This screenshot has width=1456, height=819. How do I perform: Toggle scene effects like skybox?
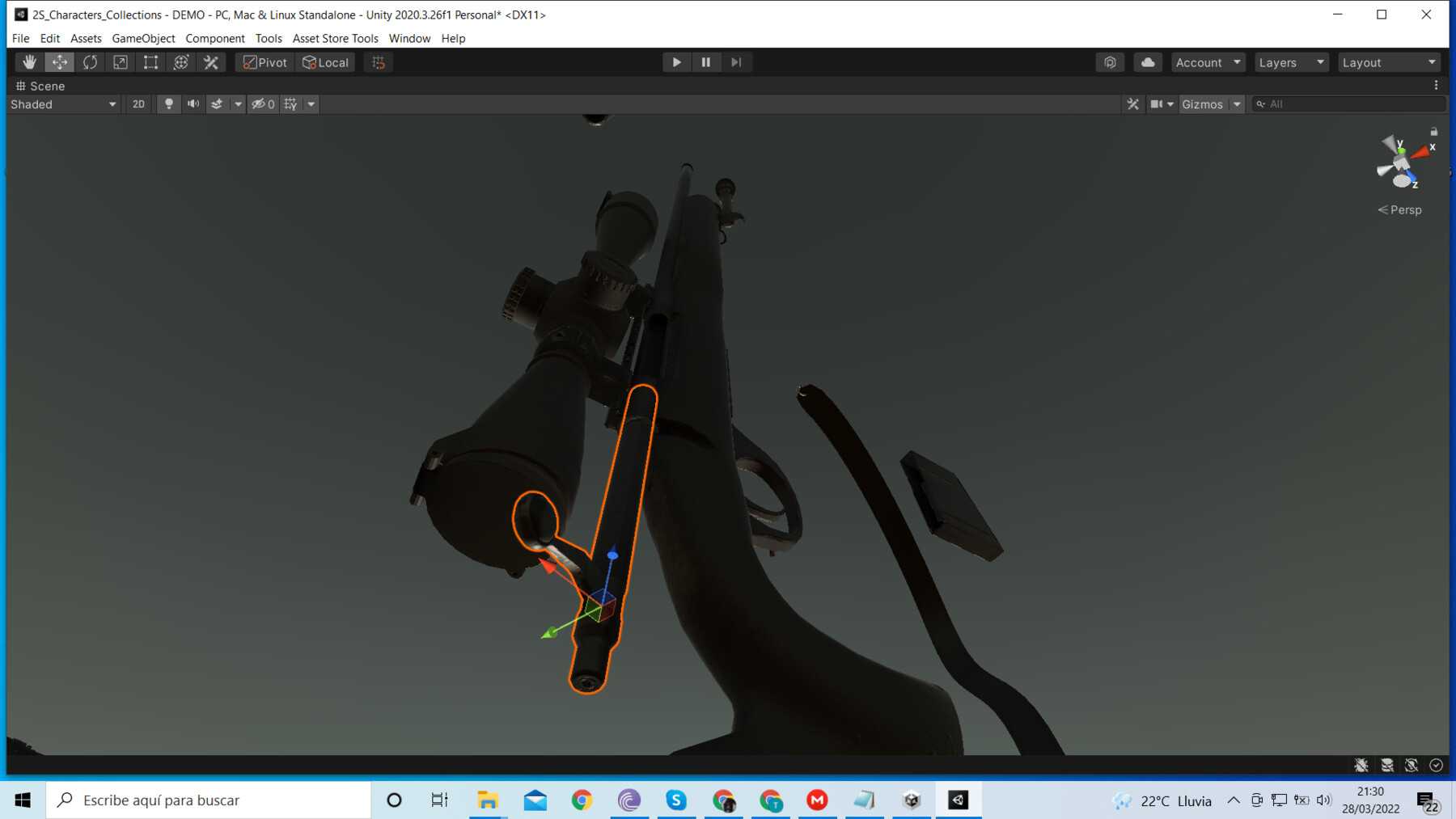[x=217, y=104]
